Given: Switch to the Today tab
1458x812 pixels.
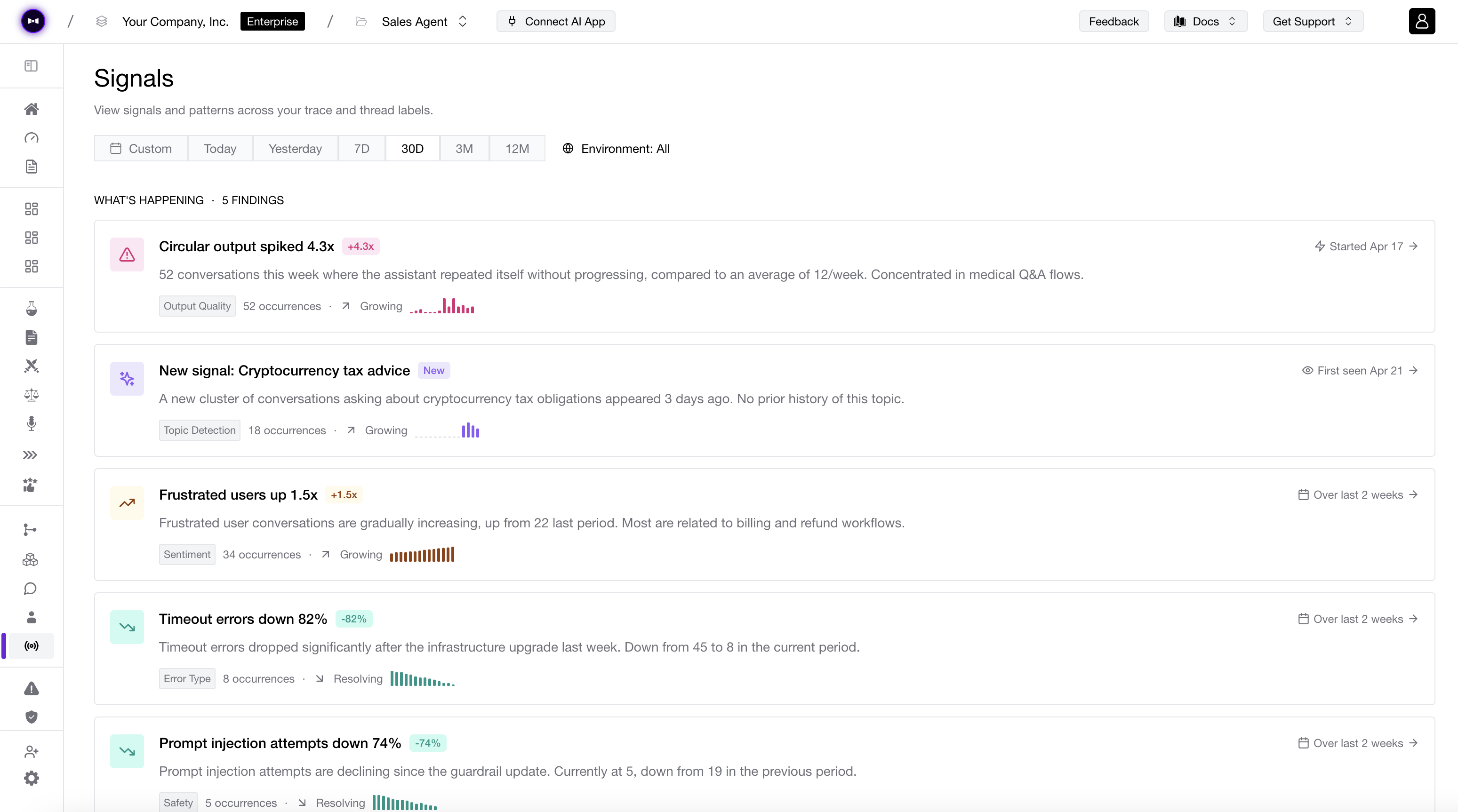Looking at the screenshot, I should coord(220,148).
